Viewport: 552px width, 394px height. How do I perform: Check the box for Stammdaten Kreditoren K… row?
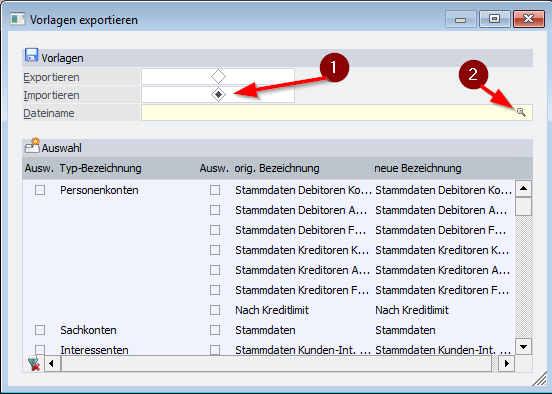215,250
